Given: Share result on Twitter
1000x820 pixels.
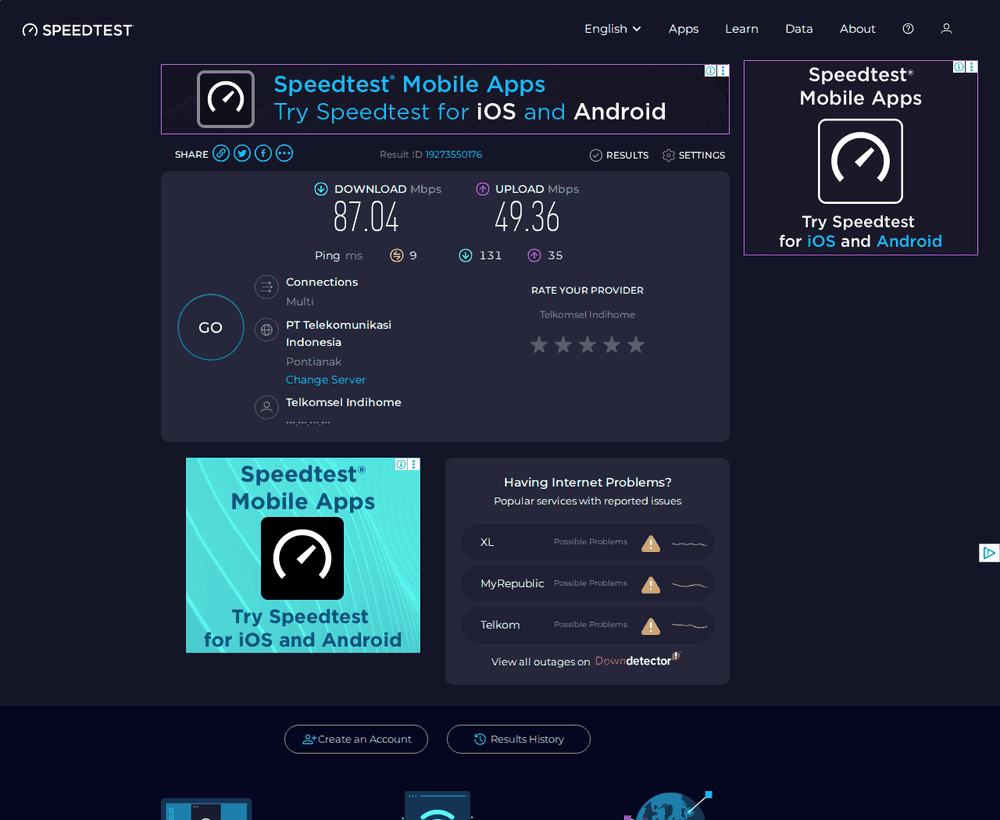Looking at the screenshot, I should pyautogui.click(x=242, y=154).
